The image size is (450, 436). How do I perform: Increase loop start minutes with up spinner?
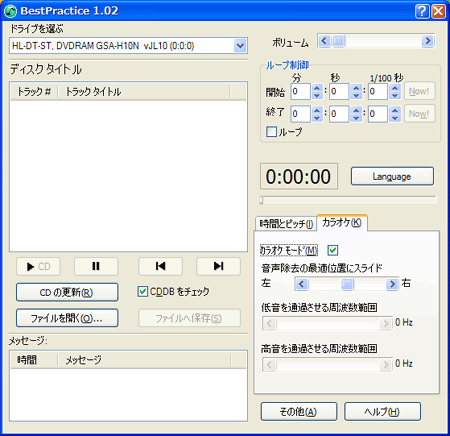tap(317, 88)
